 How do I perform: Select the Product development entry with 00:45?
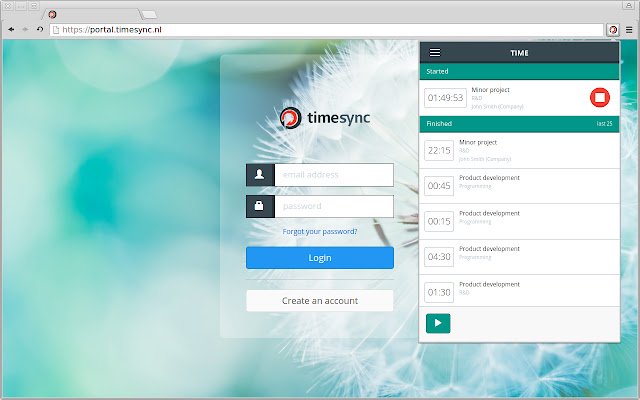519,186
